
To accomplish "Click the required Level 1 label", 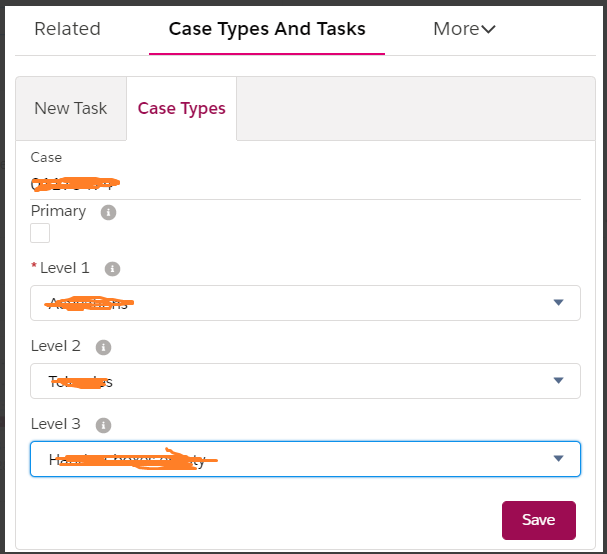I will pyautogui.click(x=64, y=268).
